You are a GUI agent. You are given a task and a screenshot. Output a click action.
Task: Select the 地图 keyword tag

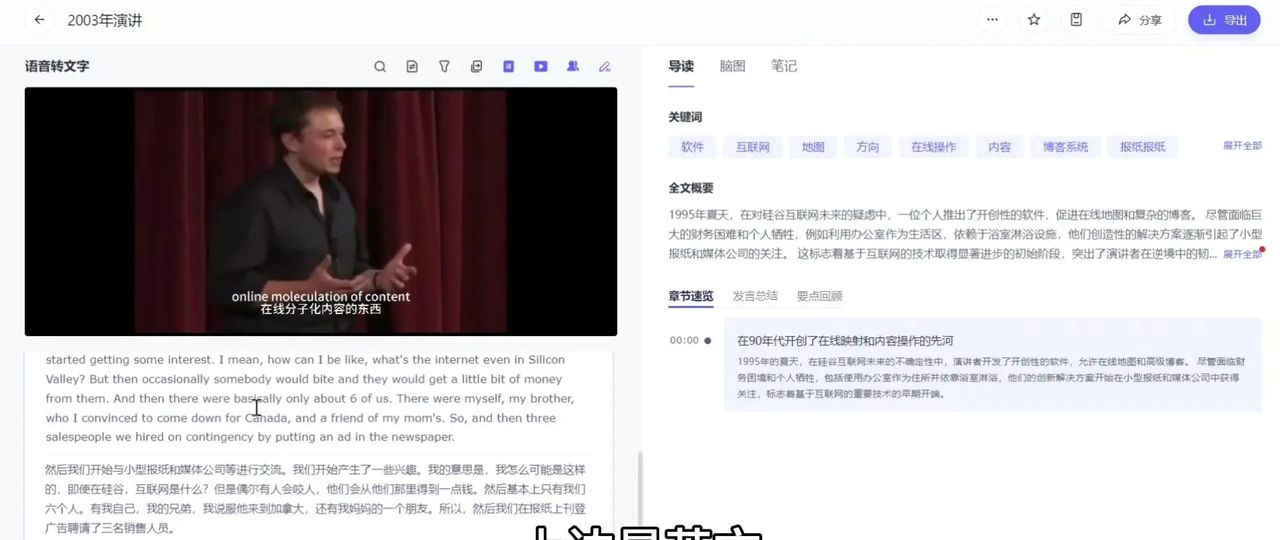tap(813, 147)
